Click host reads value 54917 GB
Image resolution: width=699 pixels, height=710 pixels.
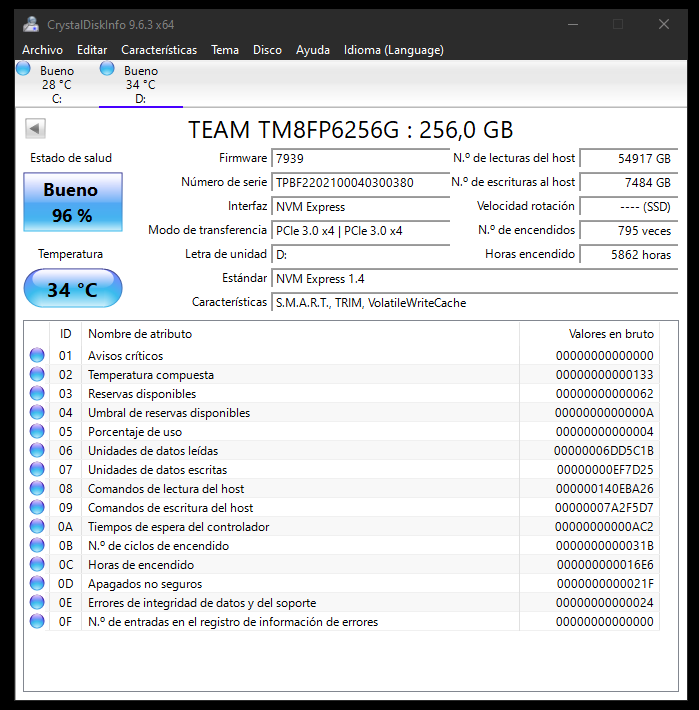pyautogui.click(x=629, y=158)
